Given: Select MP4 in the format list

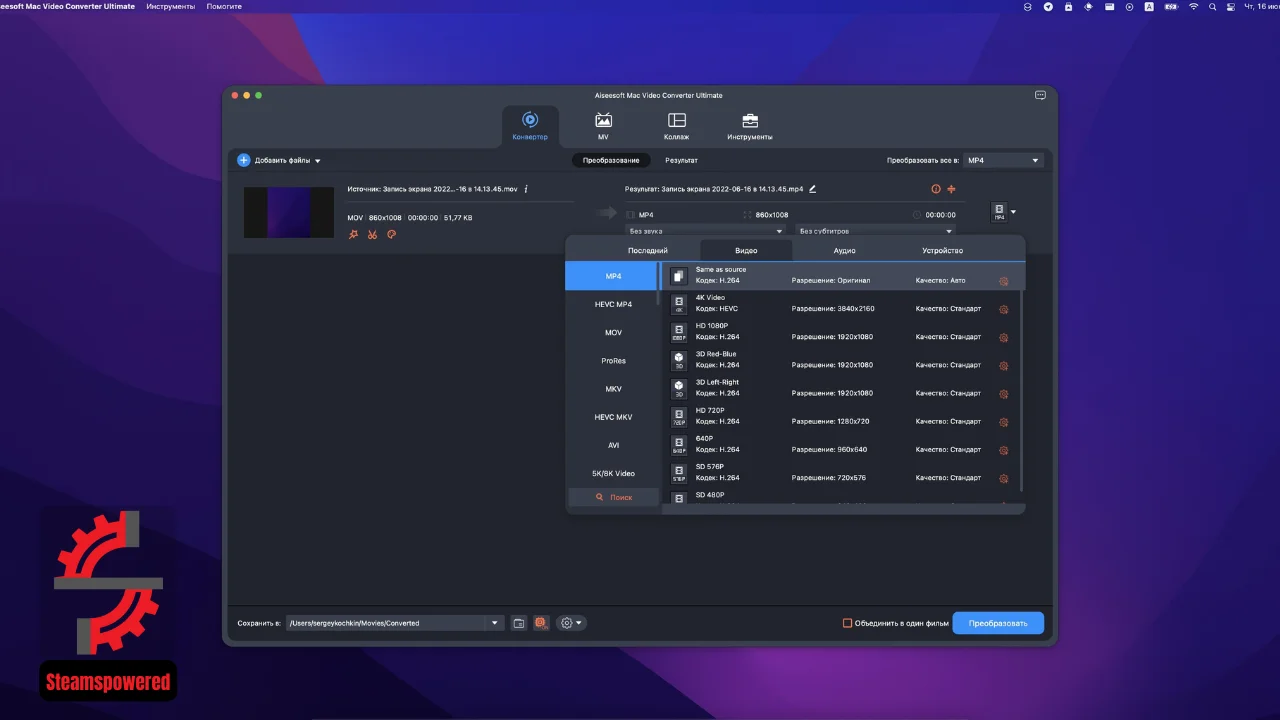Looking at the screenshot, I should coord(613,276).
